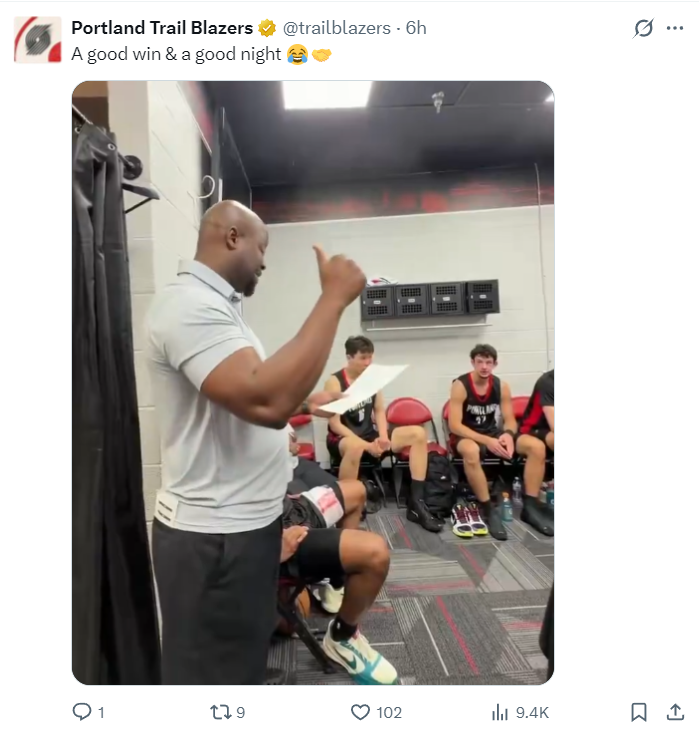Screen dimensions: 699x735
Task: Open the Portland Trail Blazers profile avatar
Action: (38, 39)
